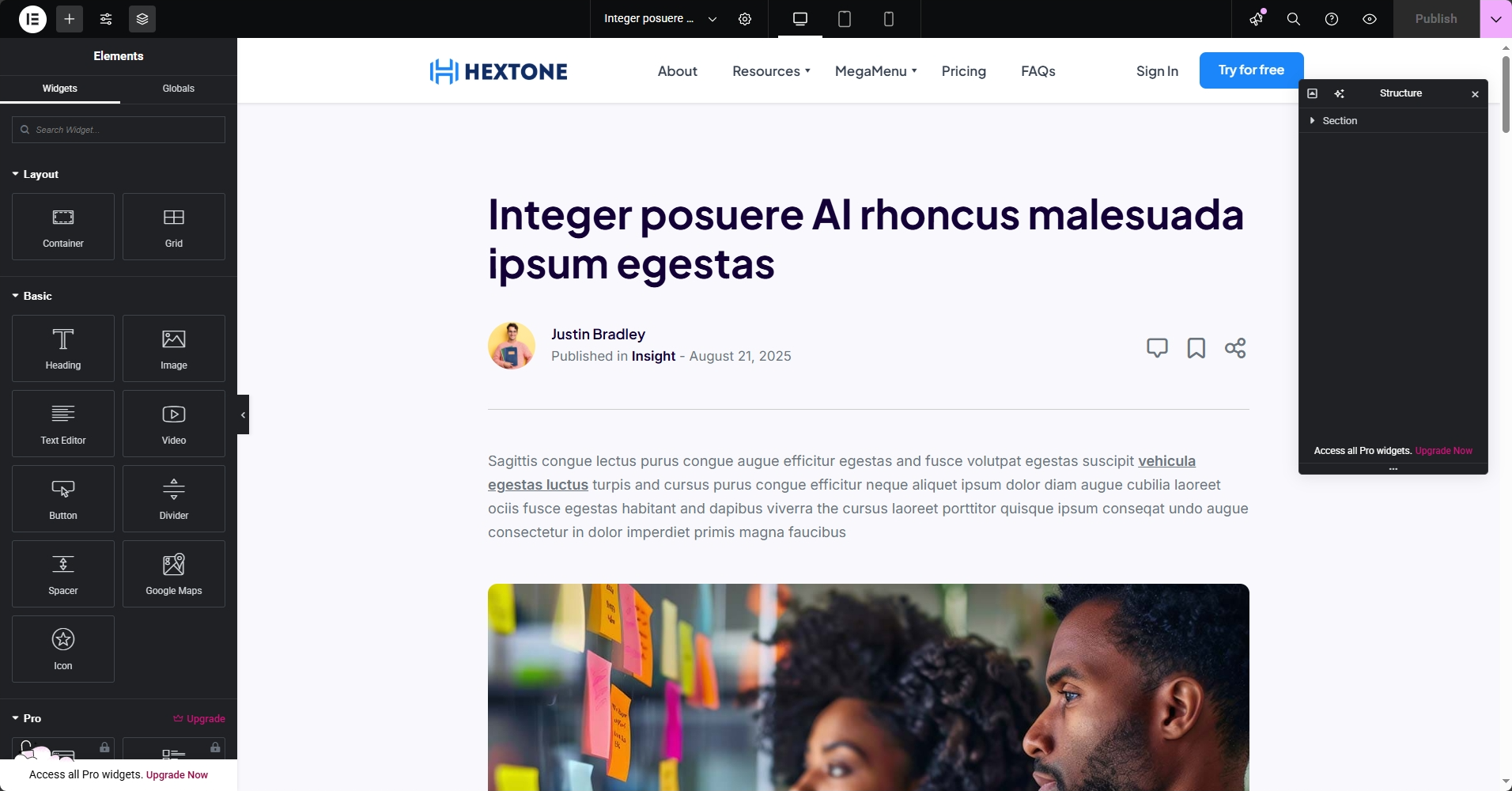This screenshot has height=791, width=1512.
Task: Switch to tablet responsive view
Action: click(x=845, y=19)
